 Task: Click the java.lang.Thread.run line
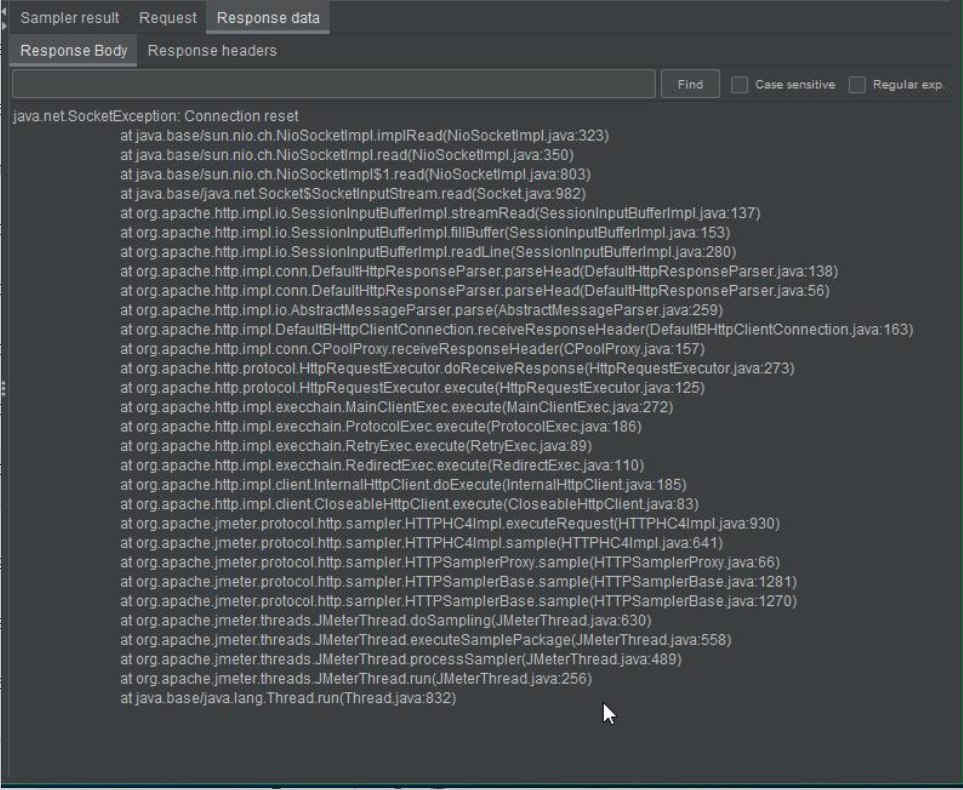coord(289,698)
